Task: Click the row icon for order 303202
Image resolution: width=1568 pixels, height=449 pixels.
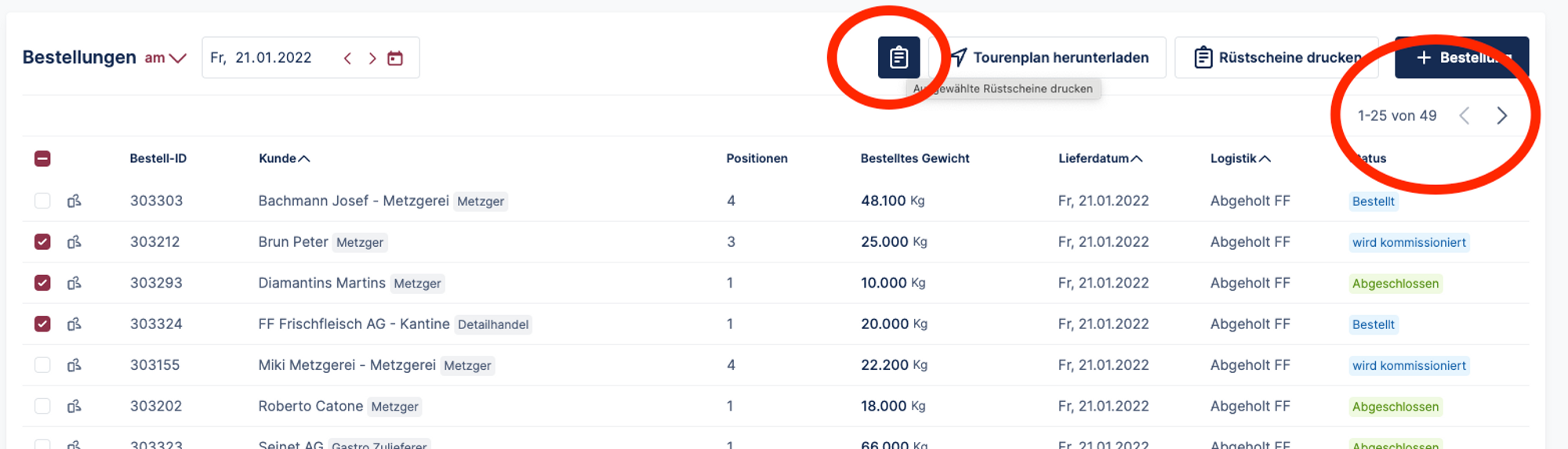Action: (x=74, y=406)
